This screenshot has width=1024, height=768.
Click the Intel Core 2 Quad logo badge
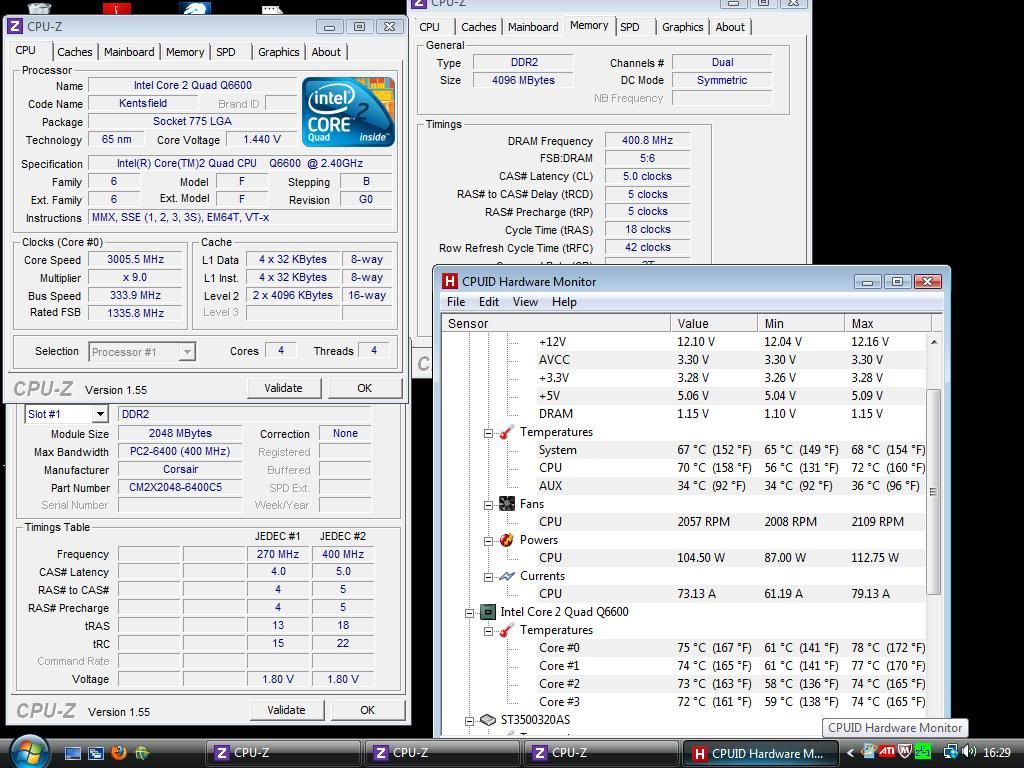coord(348,112)
